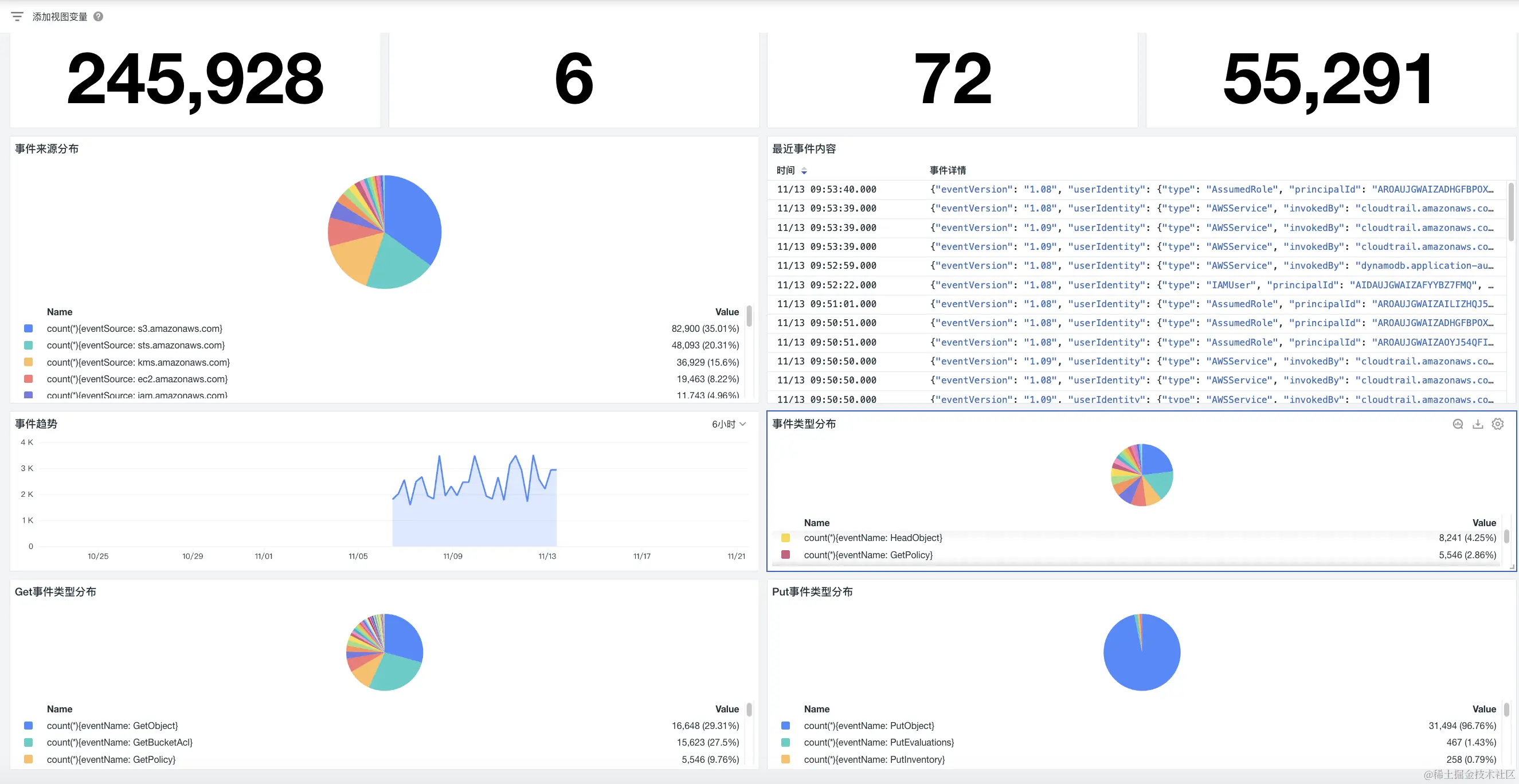Click the 最近事件内容 table scrollbar
Viewport: 1519px width, 784px height.
click(x=1511, y=212)
